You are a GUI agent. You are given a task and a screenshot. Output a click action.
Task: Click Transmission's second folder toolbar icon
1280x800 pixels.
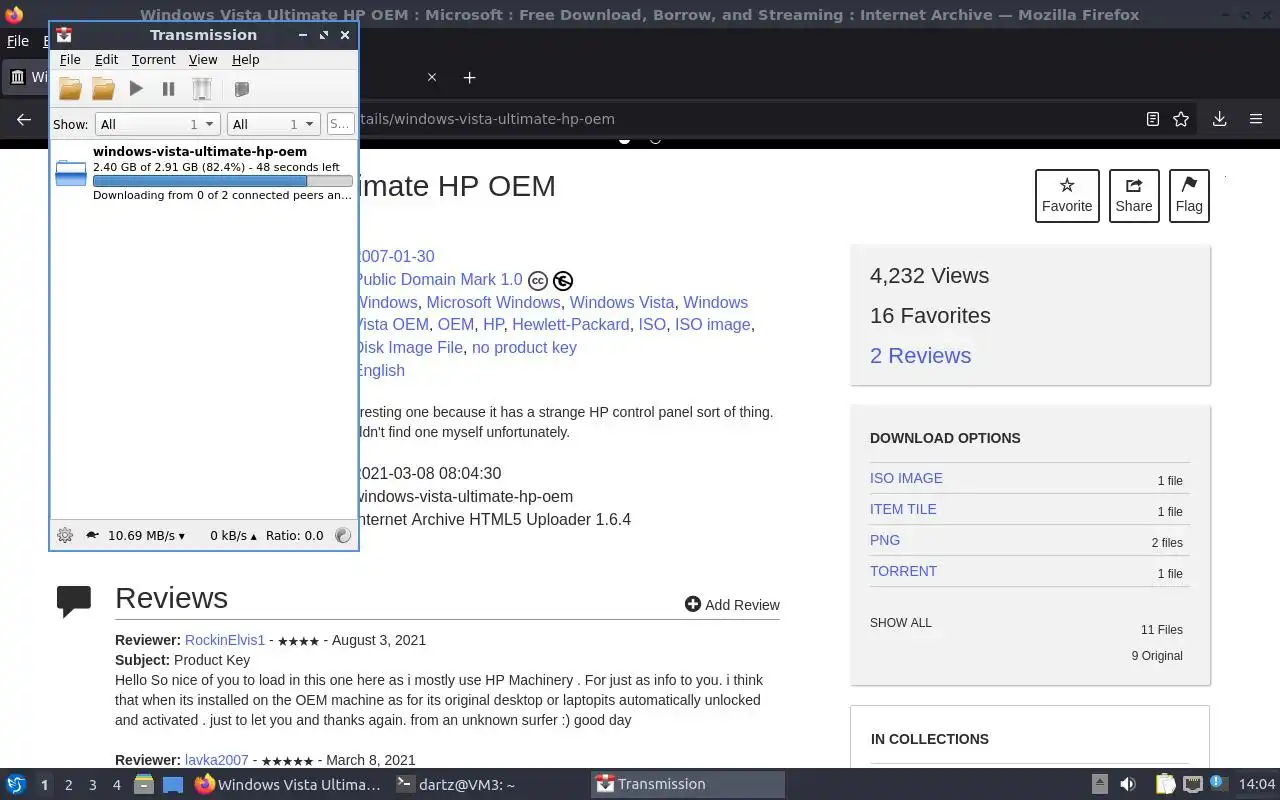point(103,89)
